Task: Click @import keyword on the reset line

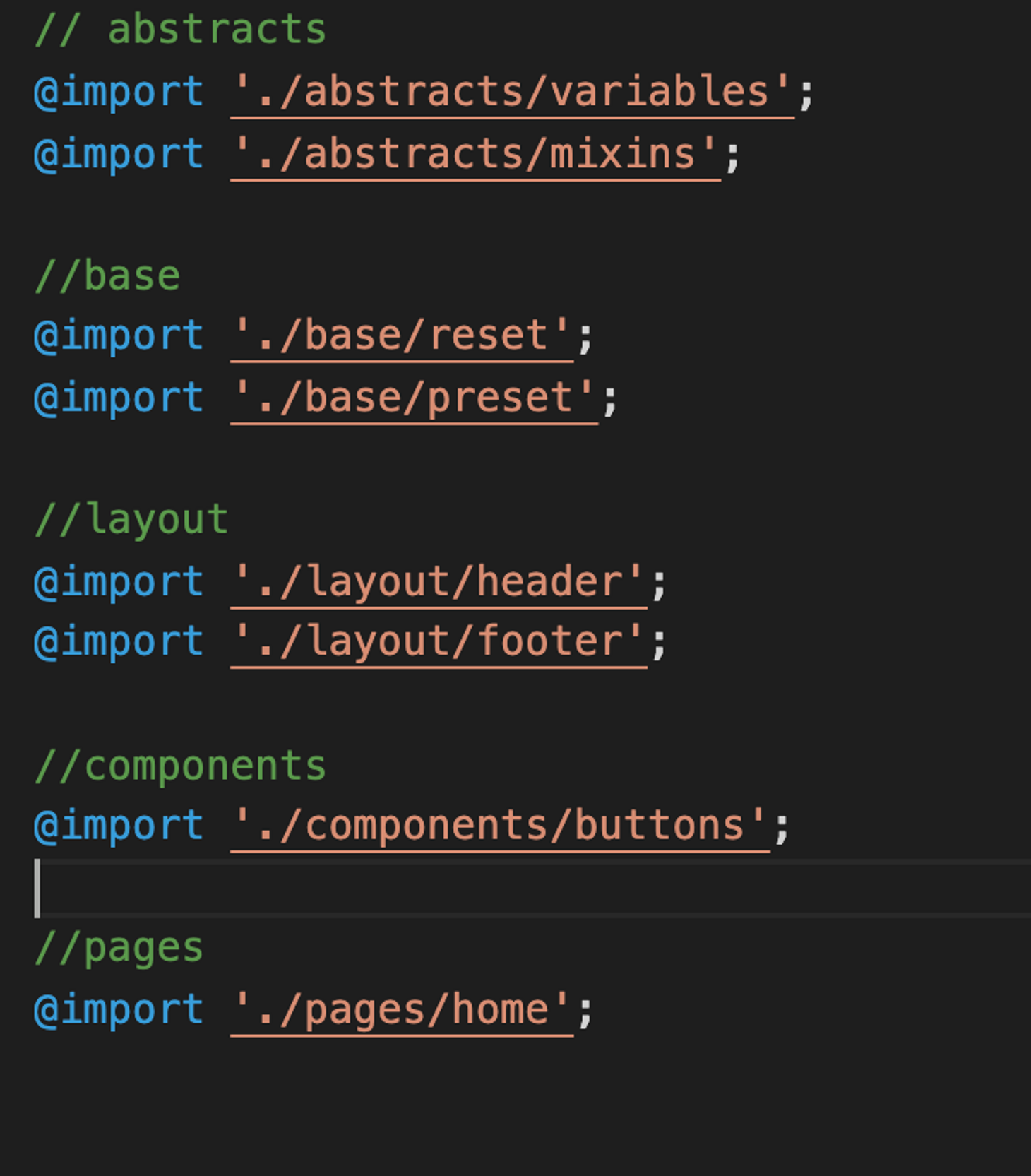Action: 119,335
